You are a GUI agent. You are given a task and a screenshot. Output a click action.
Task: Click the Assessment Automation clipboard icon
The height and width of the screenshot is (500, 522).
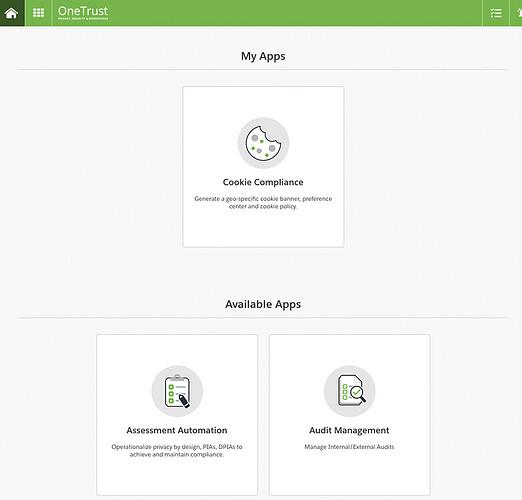click(x=177, y=391)
